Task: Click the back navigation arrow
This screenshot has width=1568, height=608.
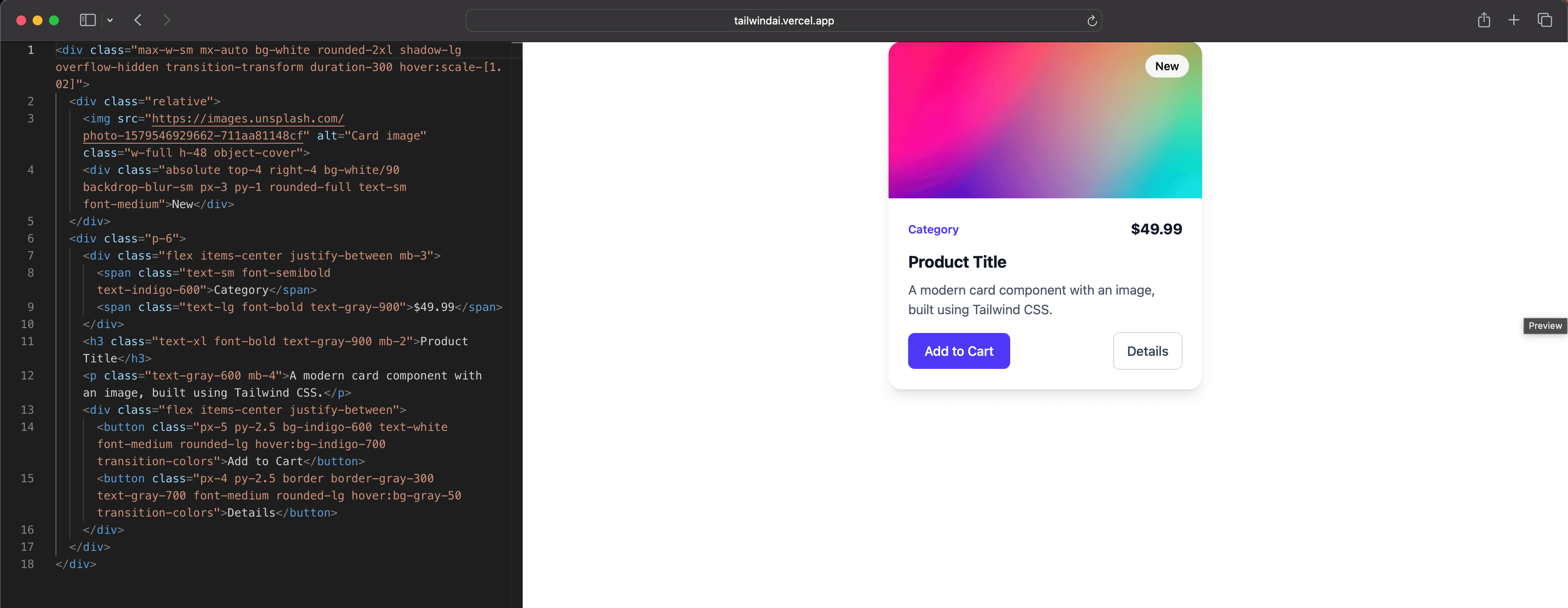Action: click(x=138, y=20)
